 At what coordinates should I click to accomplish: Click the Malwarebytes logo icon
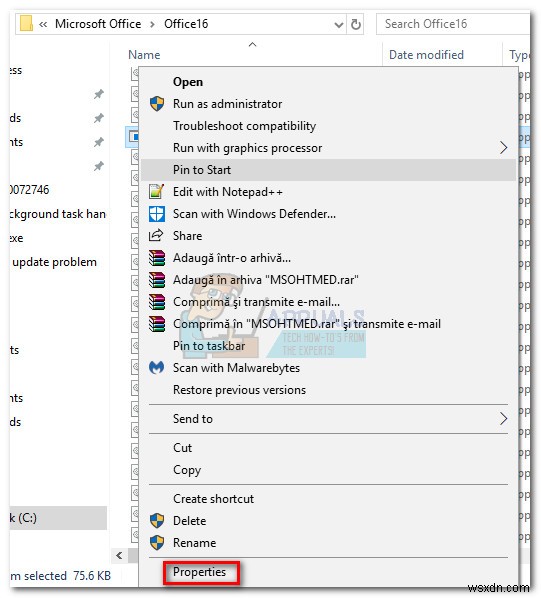click(x=156, y=368)
